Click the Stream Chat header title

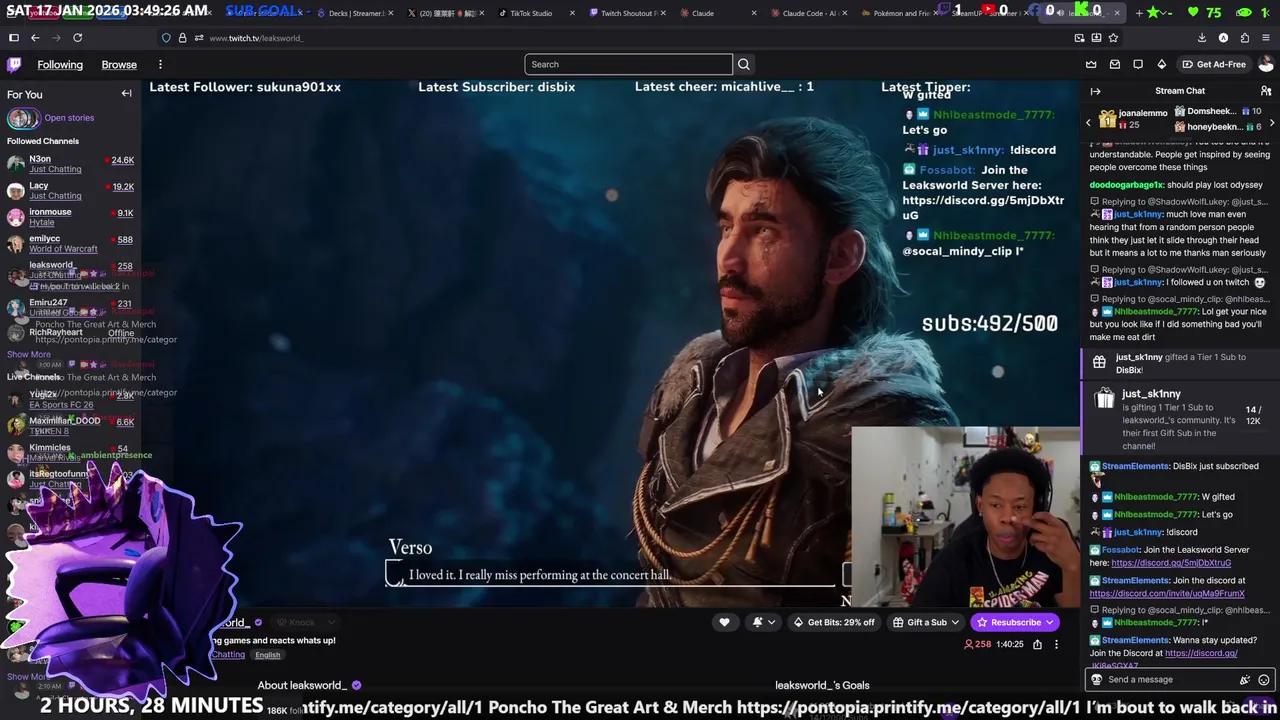(x=1180, y=91)
